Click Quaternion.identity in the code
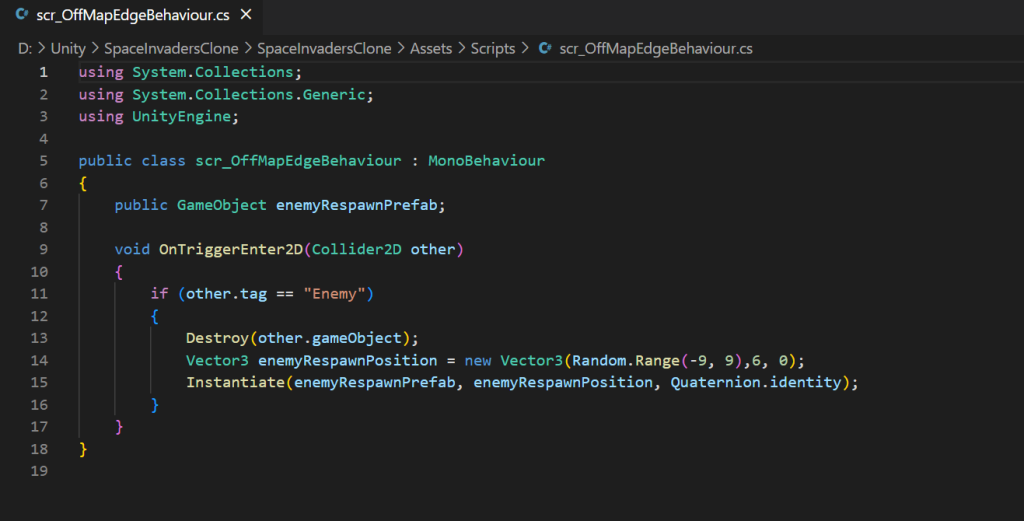This screenshot has height=521, width=1024. tap(756, 382)
